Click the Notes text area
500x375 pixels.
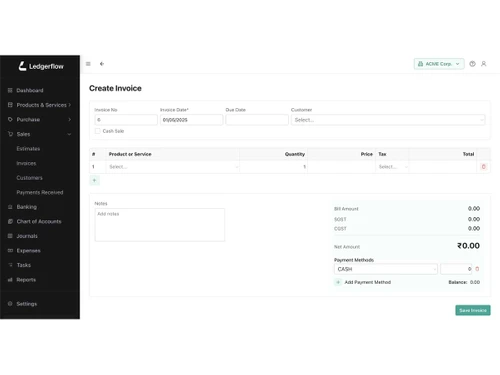click(160, 225)
